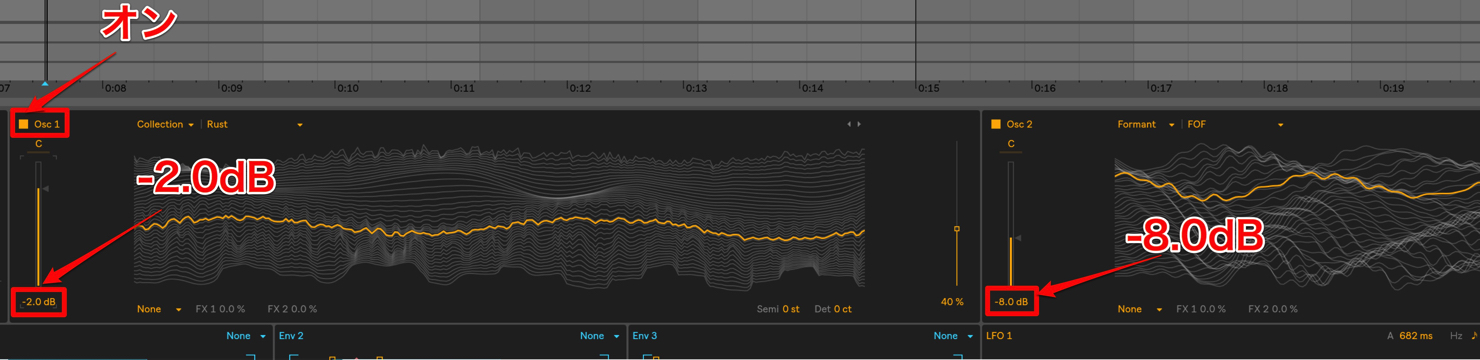Click Osc 2 pan control labeled C

tap(1011, 144)
